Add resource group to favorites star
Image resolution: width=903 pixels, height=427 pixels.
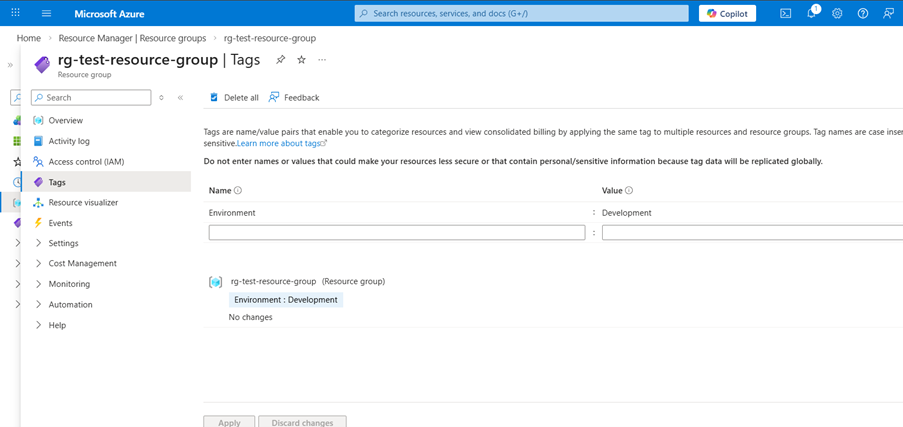point(301,60)
